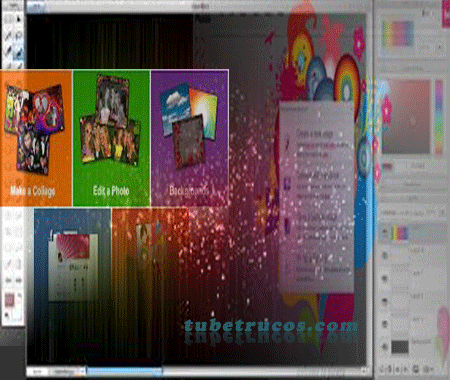450x380 pixels.
Task: Open the Make a Collage tile
Action: pos(36,138)
